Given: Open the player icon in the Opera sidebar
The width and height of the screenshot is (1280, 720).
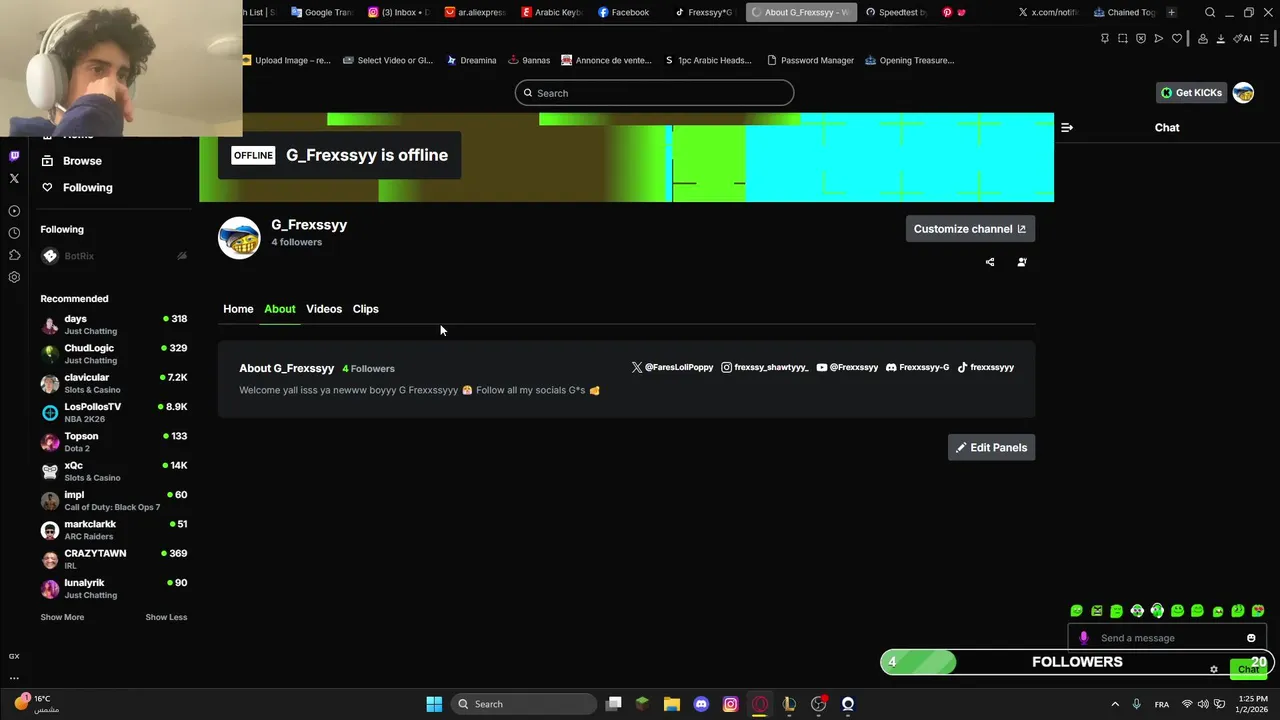Looking at the screenshot, I should (x=14, y=211).
